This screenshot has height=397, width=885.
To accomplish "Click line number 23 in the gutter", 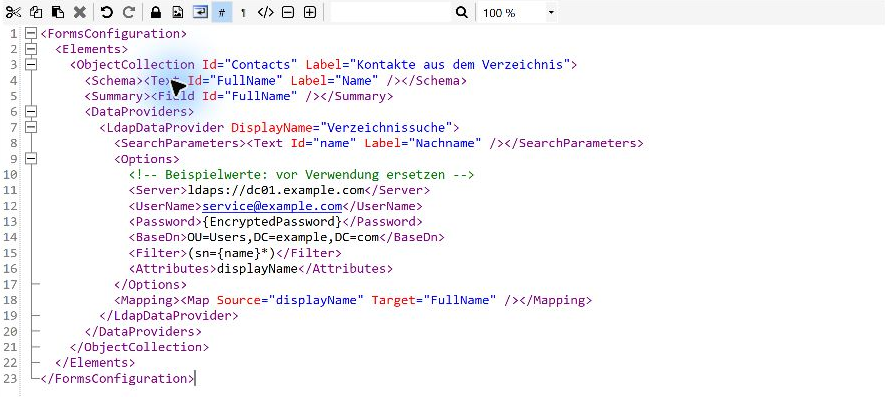I will (x=11, y=378).
